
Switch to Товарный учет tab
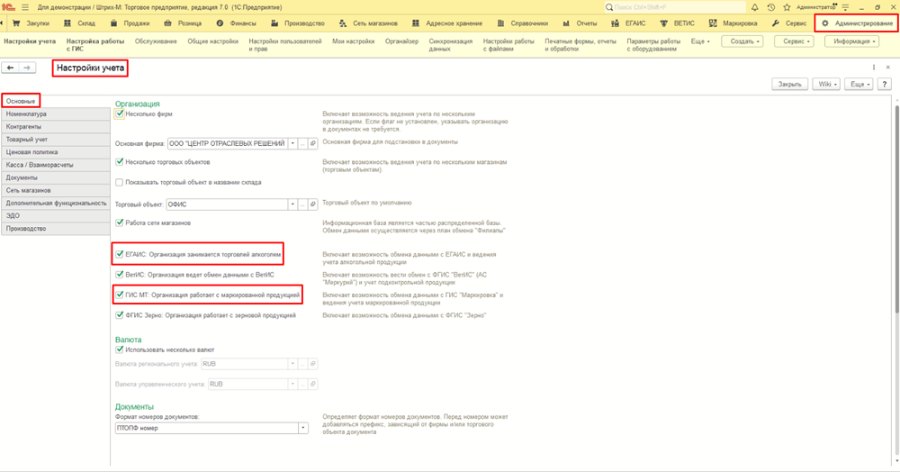tap(55, 139)
